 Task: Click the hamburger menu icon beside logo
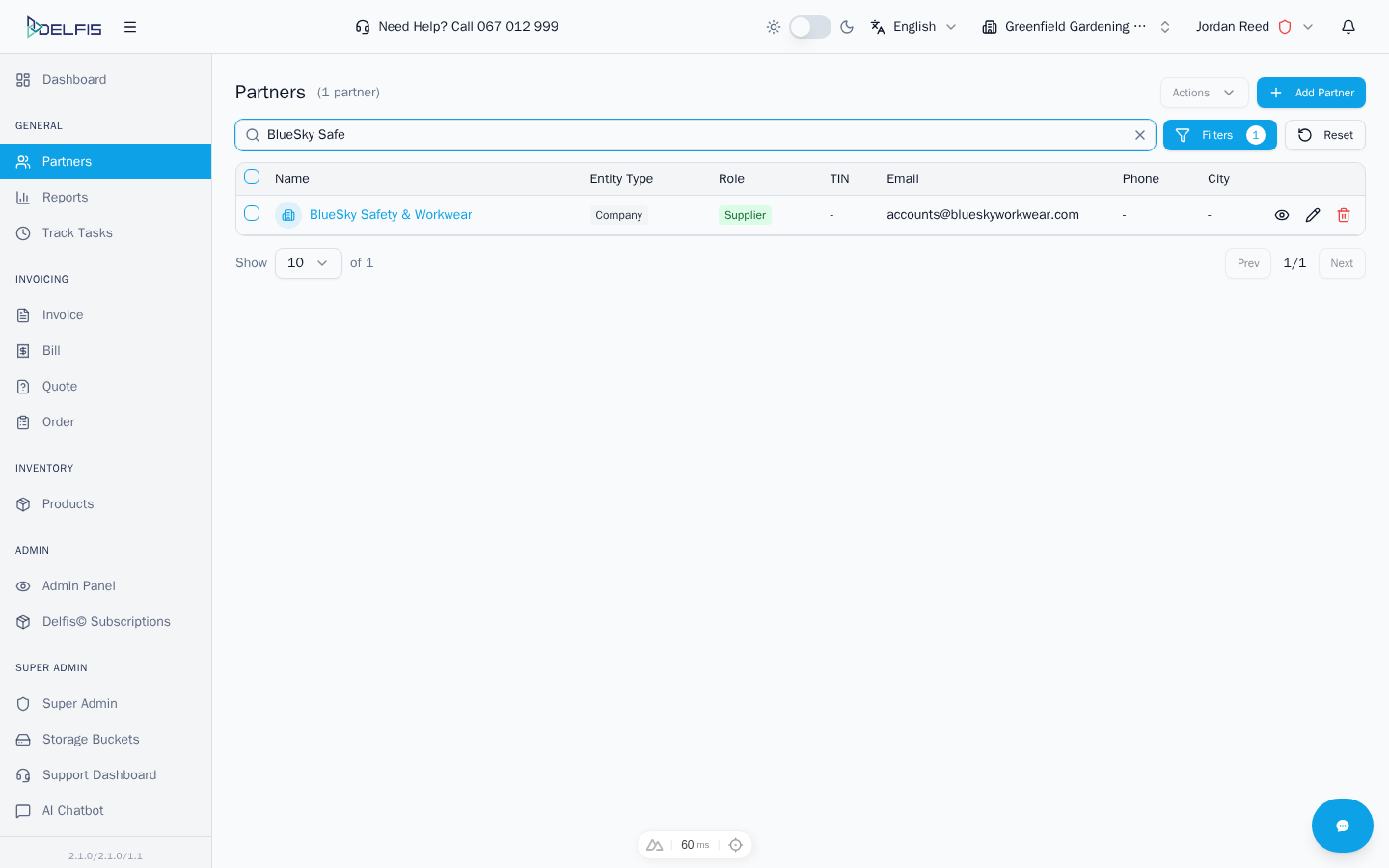pyautogui.click(x=130, y=27)
